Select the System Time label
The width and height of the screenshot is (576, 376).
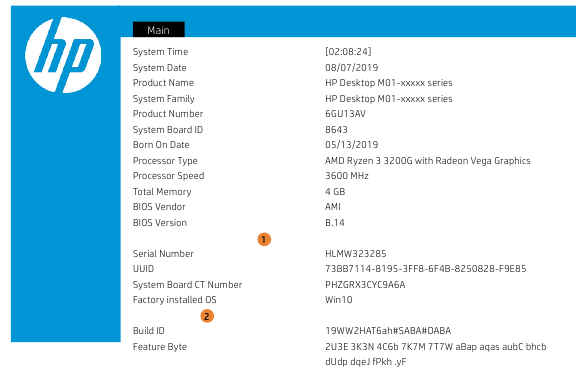tap(161, 52)
